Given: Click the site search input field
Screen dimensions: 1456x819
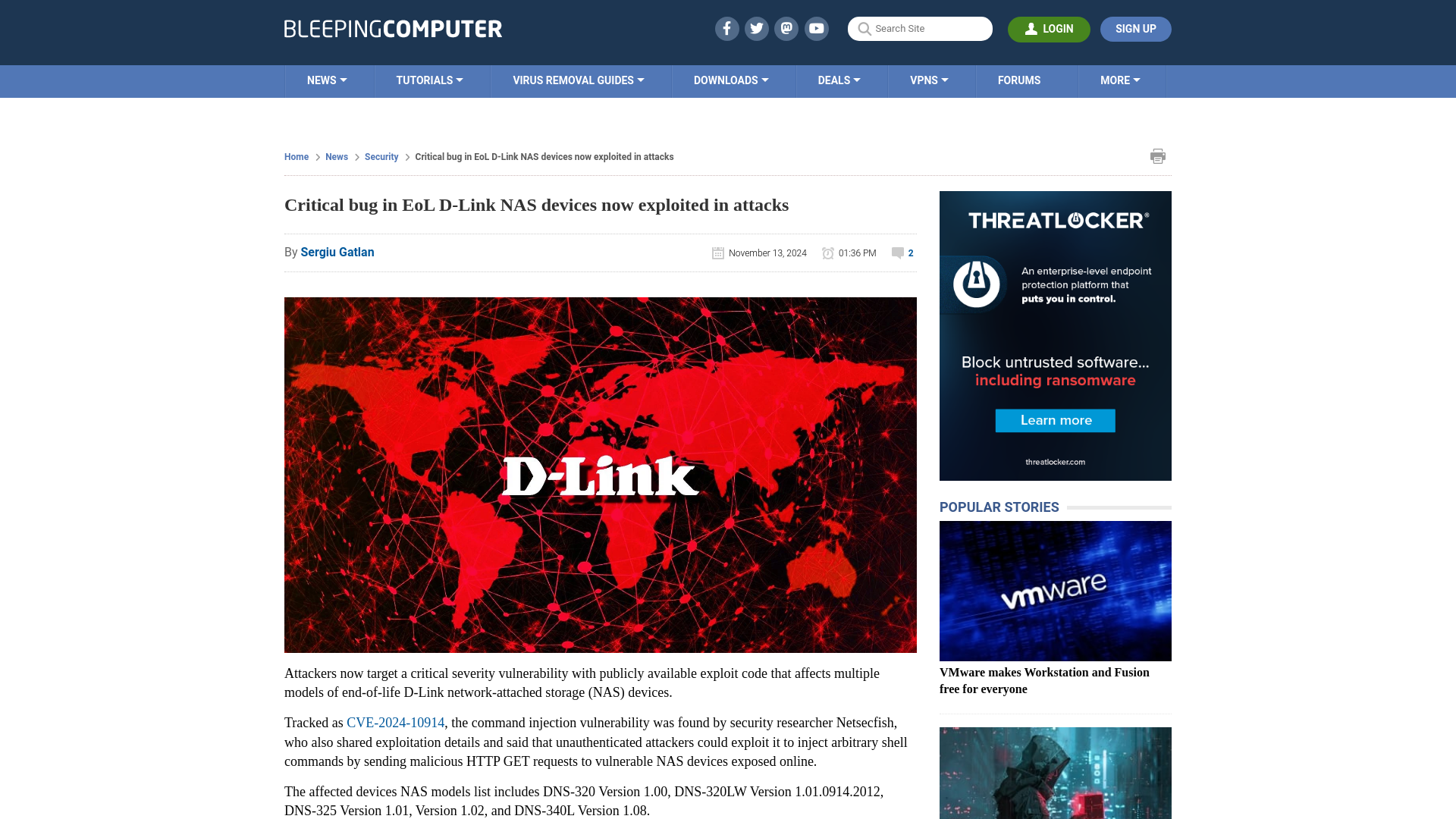Looking at the screenshot, I should pyautogui.click(x=920, y=28).
